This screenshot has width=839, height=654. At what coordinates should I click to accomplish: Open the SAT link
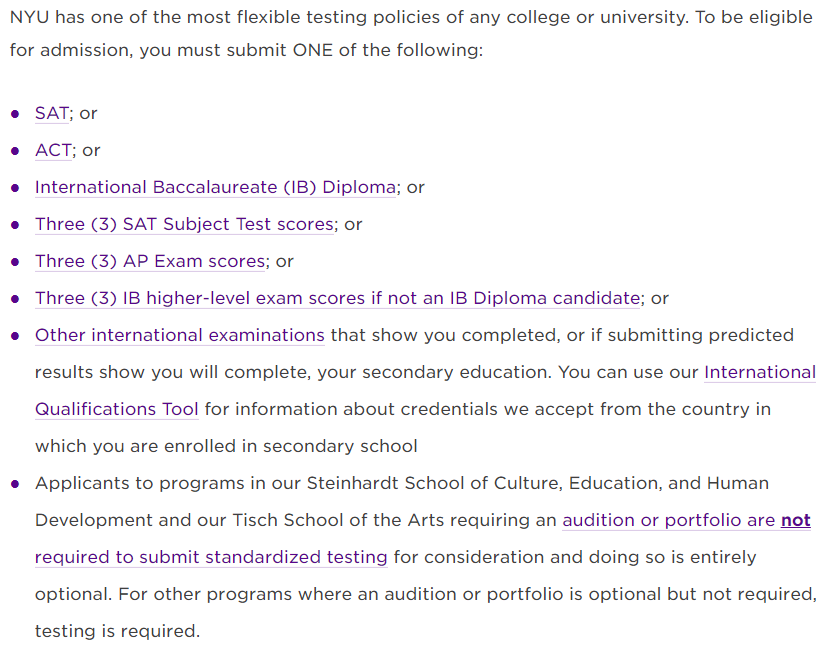coord(51,114)
